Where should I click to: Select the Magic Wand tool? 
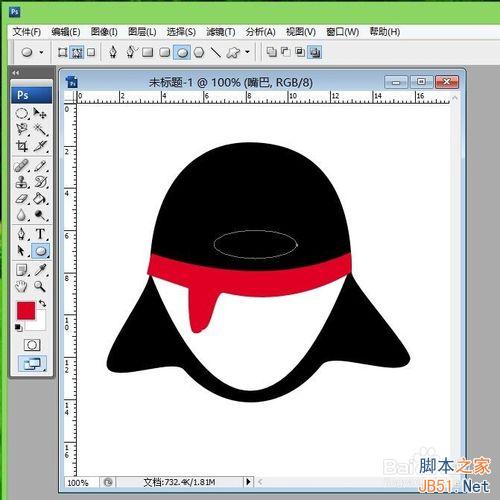coord(40,129)
